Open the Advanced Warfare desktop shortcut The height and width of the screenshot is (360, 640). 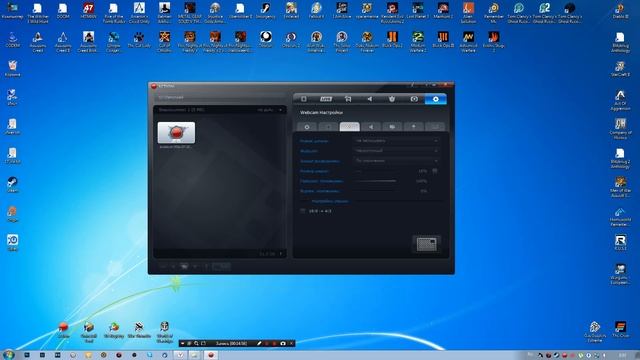coord(468,42)
